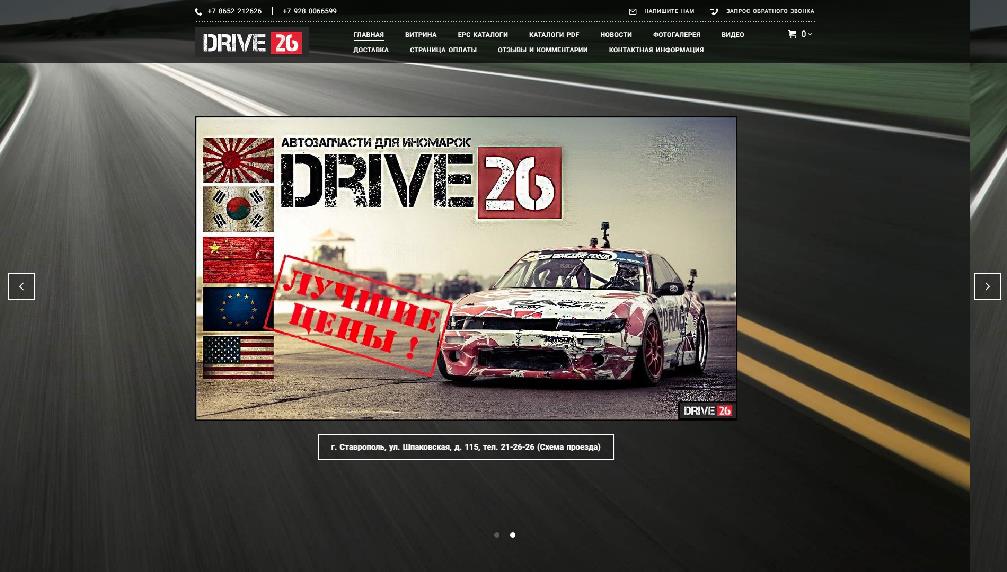Click the United States flag image
The image size is (1007, 572).
click(x=238, y=357)
